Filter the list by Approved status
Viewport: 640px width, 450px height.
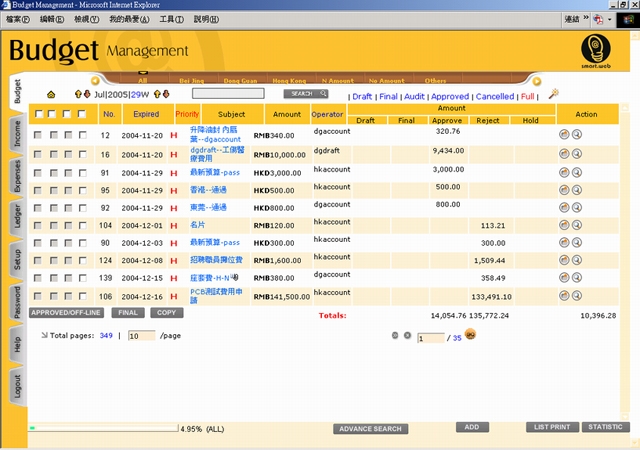[x=450, y=96]
